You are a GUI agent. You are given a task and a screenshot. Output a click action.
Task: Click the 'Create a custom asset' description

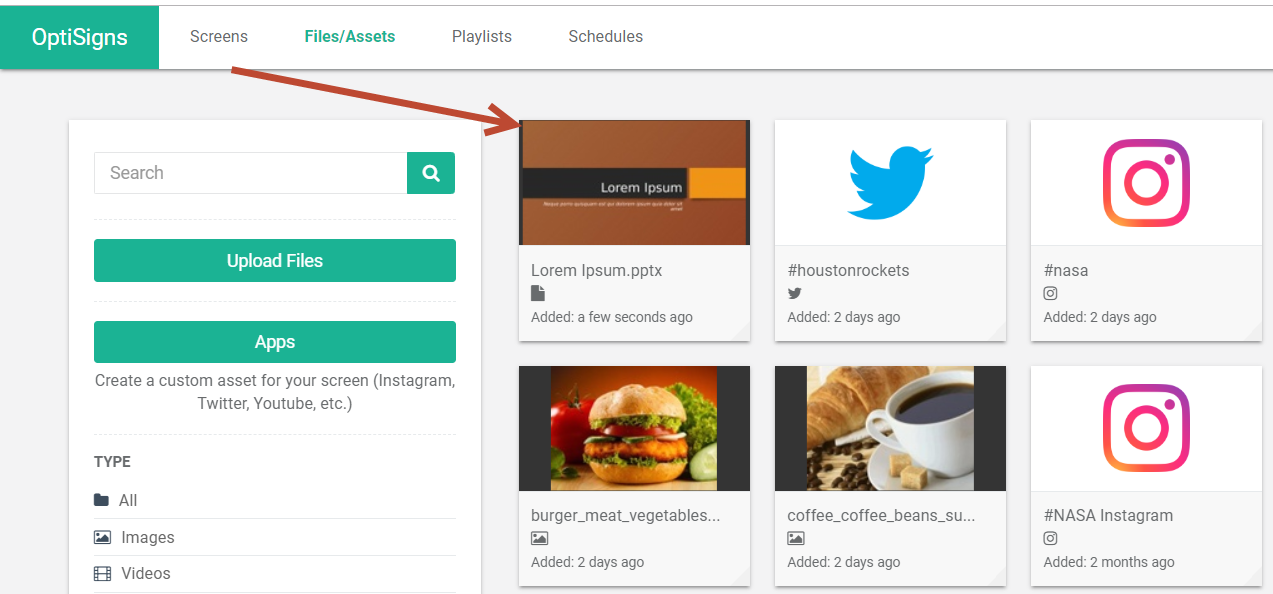click(x=275, y=392)
